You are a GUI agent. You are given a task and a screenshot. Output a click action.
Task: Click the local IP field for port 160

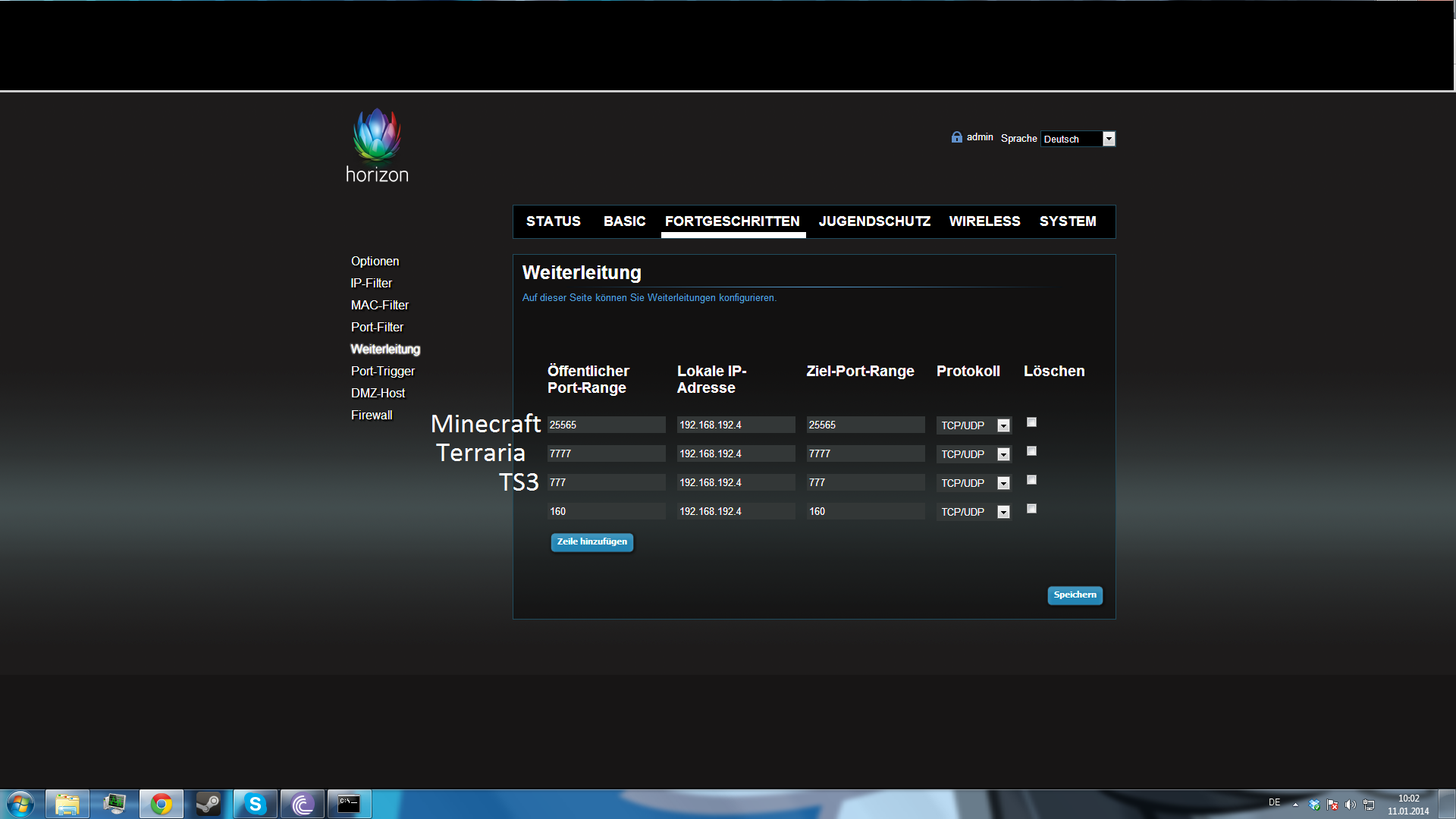[735, 512]
